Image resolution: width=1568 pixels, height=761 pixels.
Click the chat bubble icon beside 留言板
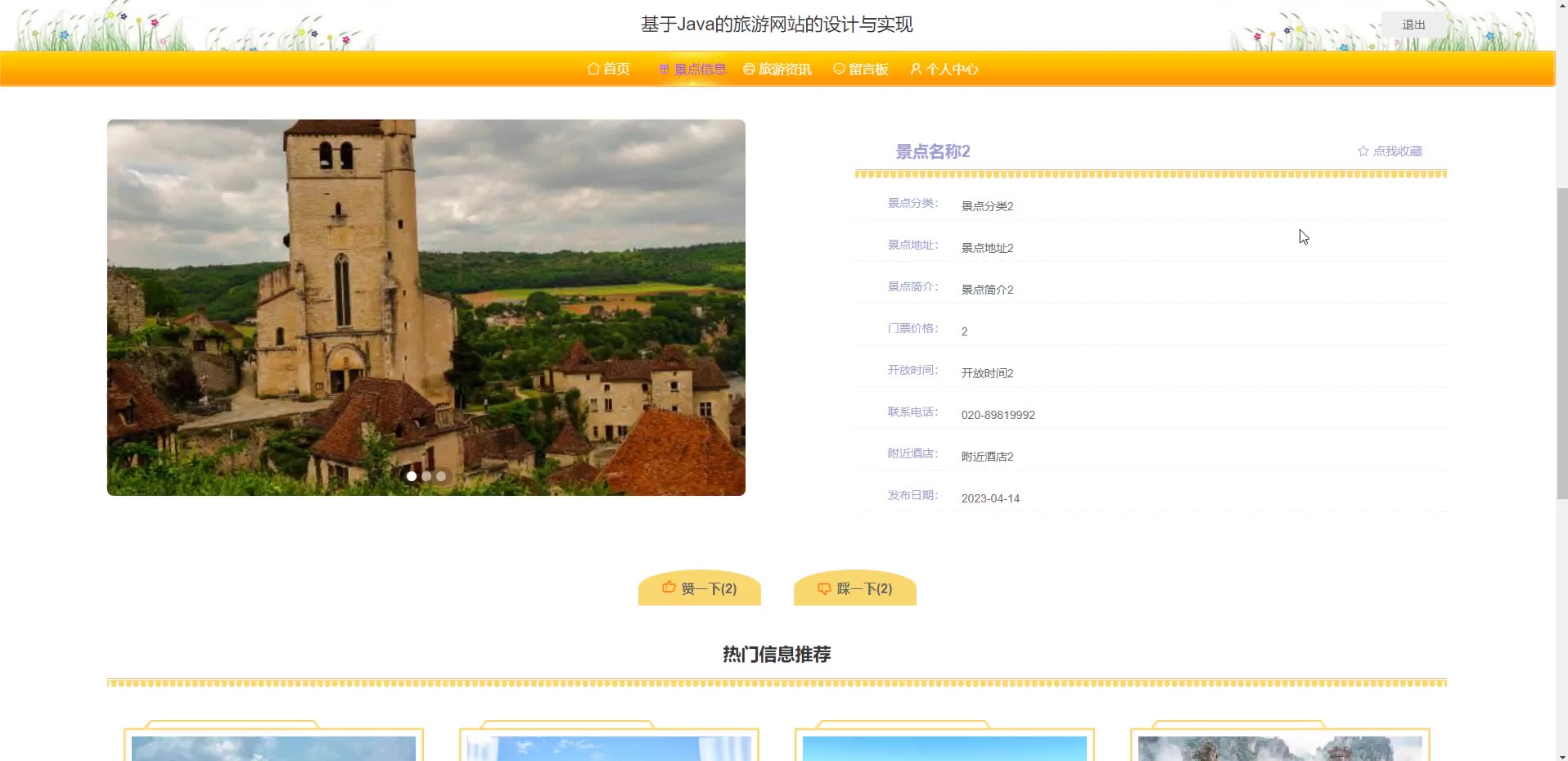point(839,69)
